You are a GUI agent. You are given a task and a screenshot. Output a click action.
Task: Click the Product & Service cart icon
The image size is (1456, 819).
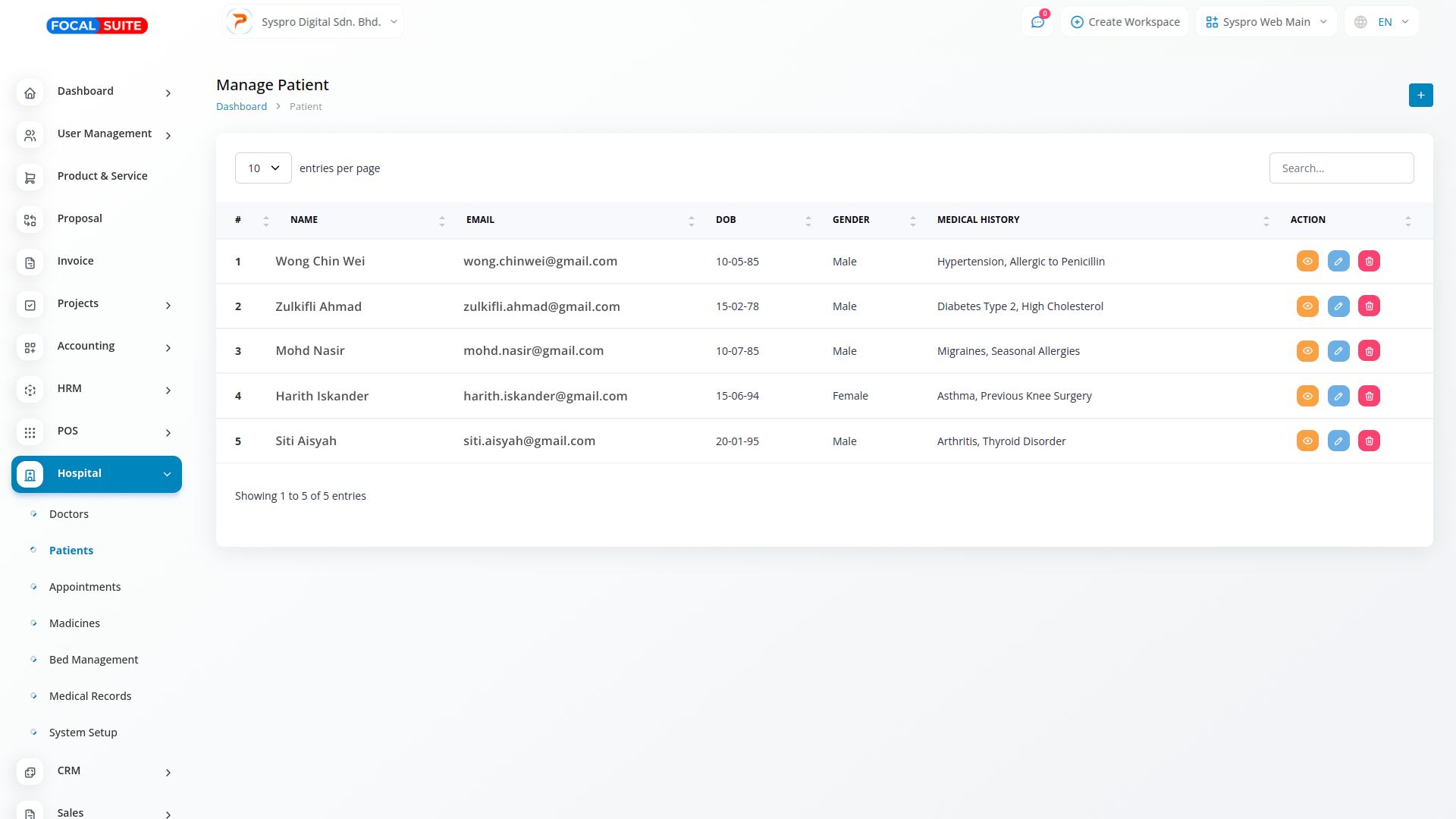click(x=30, y=177)
